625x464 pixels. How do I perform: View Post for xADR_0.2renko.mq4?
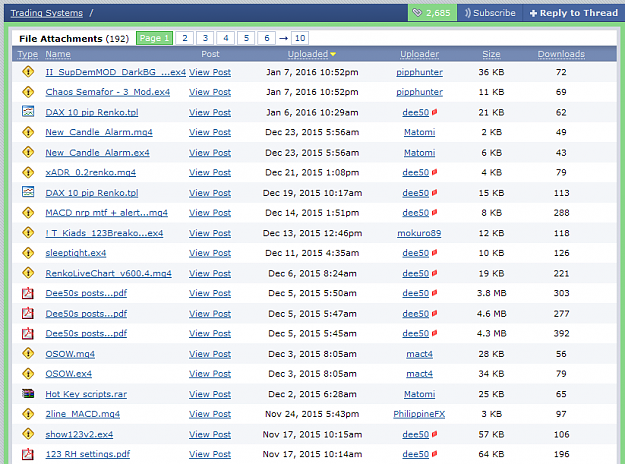pyautogui.click(x=210, y=172)
